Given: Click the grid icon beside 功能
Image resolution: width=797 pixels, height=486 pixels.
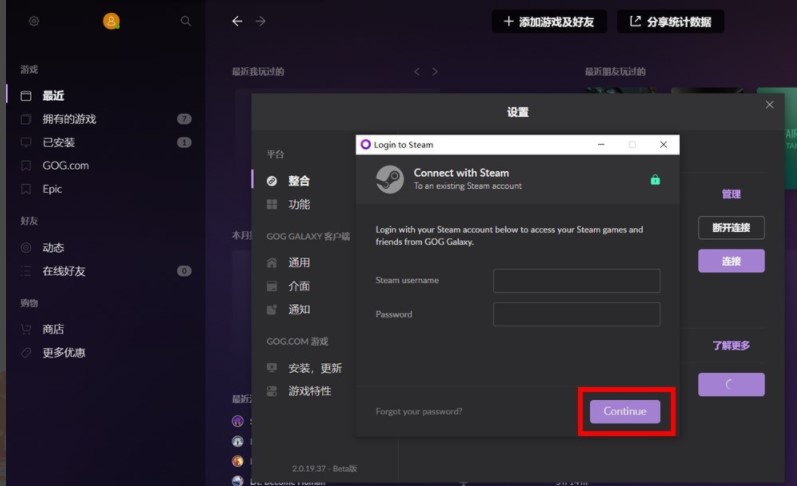Looking at the screenshot, I should pyautogui.click(x=272, y=204).
